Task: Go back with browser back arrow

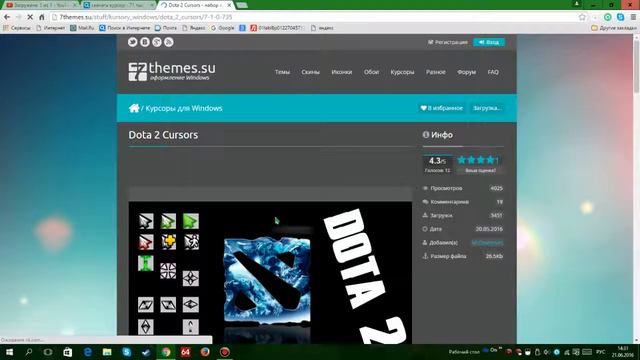Action: 7,17
